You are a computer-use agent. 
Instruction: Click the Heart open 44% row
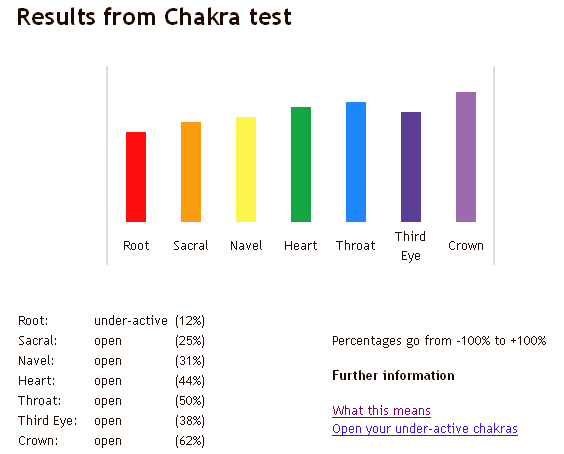[x=111, y=381]
